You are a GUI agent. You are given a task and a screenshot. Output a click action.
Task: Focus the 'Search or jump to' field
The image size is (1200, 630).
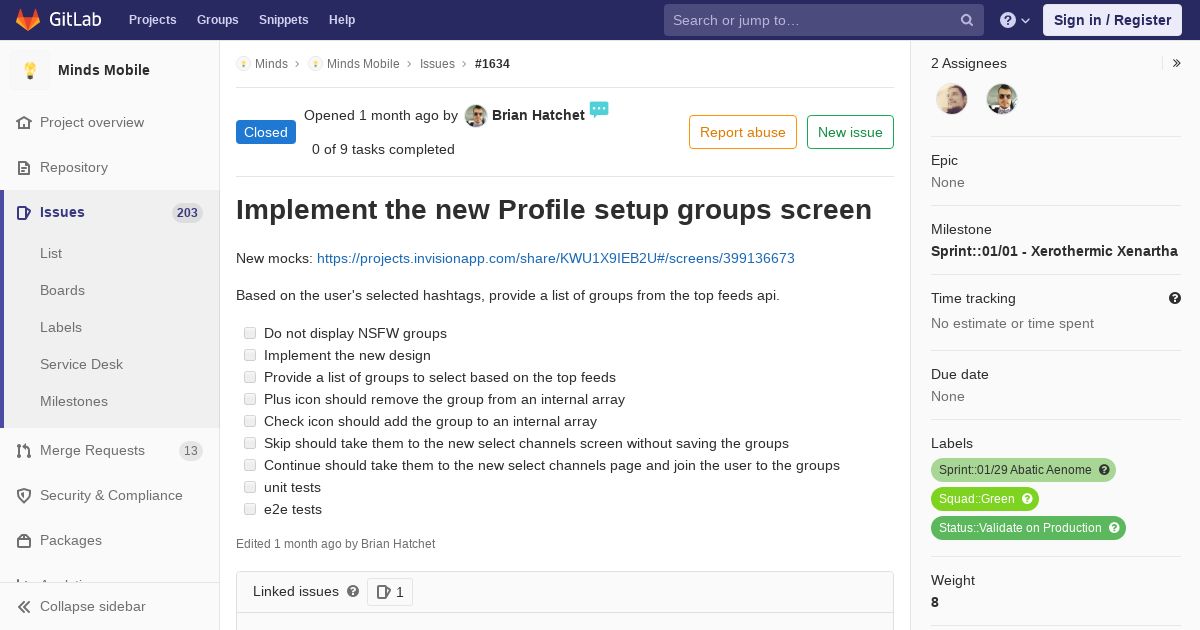tap(810, 20)
